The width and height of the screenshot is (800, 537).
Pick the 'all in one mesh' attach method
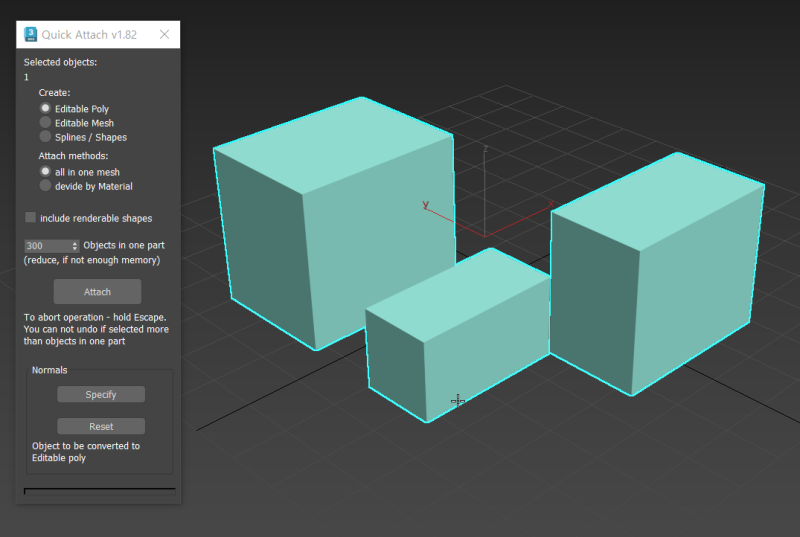[x=45, y=171]
